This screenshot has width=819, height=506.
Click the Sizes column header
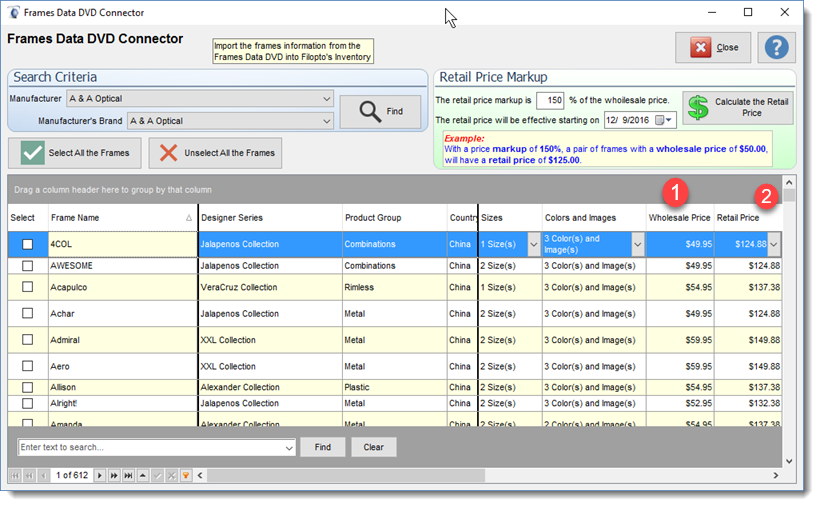(x=510, y=218)
